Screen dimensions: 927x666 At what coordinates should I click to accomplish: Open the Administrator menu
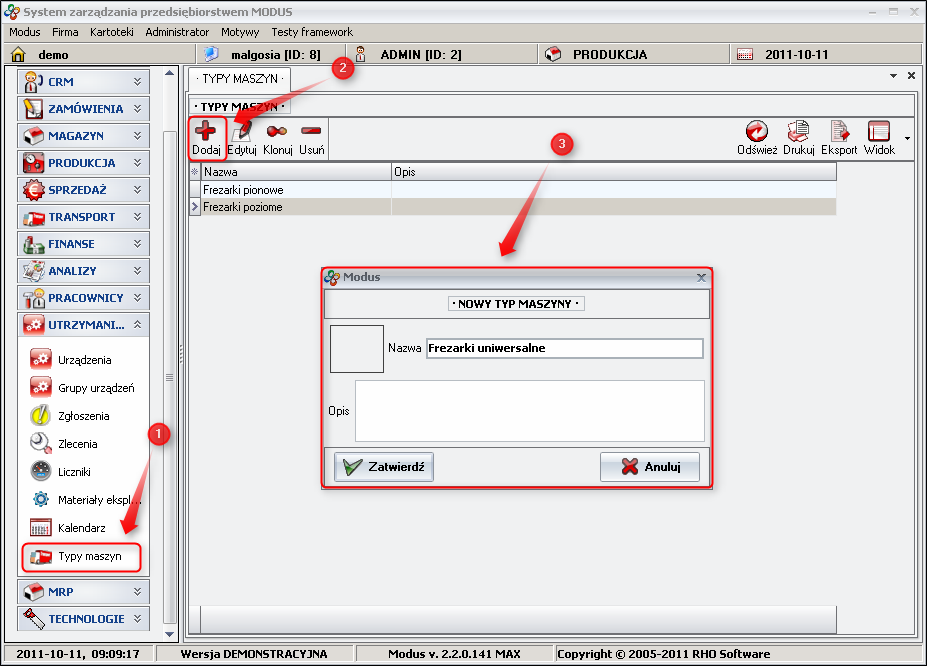click(177, 32)
